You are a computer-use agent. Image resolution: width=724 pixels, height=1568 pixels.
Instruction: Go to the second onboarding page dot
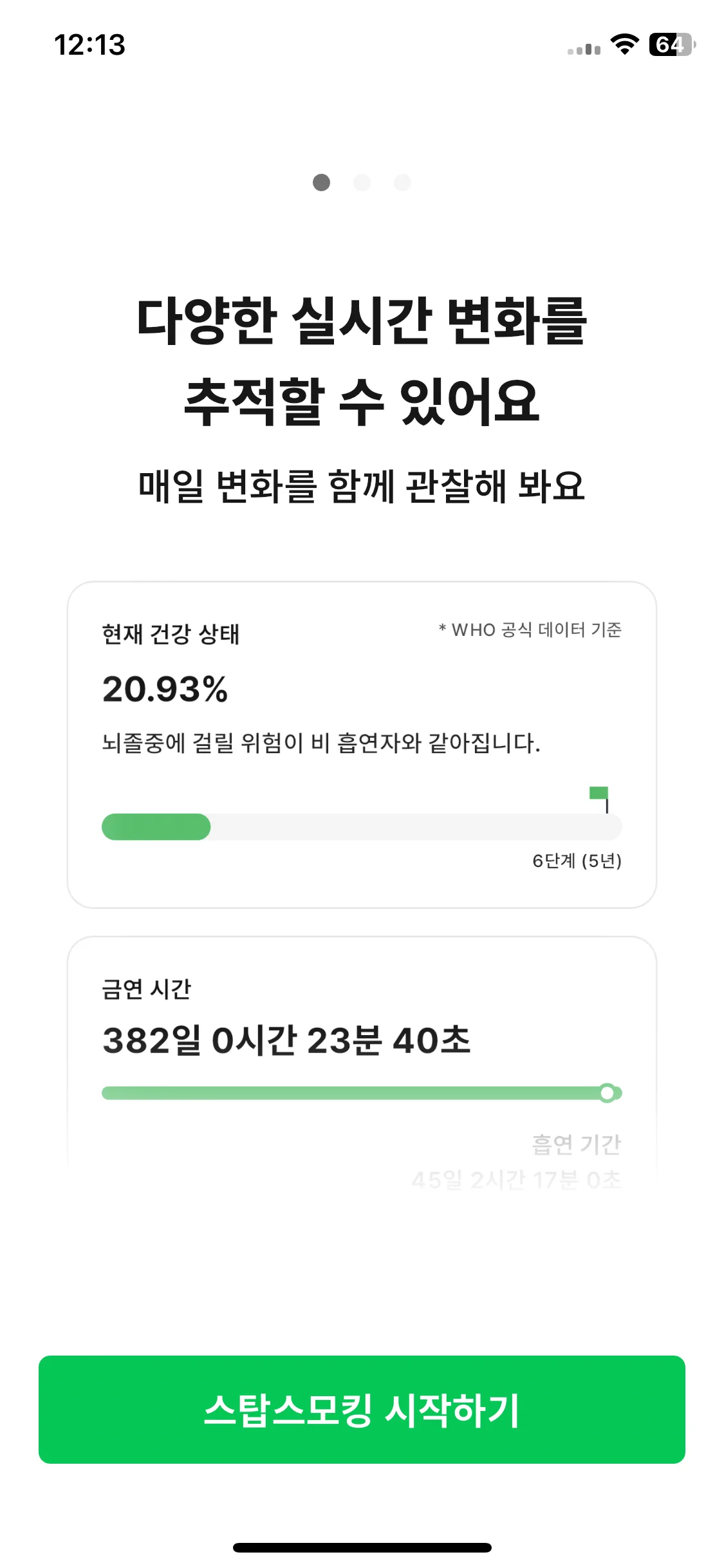click(362, 183)
